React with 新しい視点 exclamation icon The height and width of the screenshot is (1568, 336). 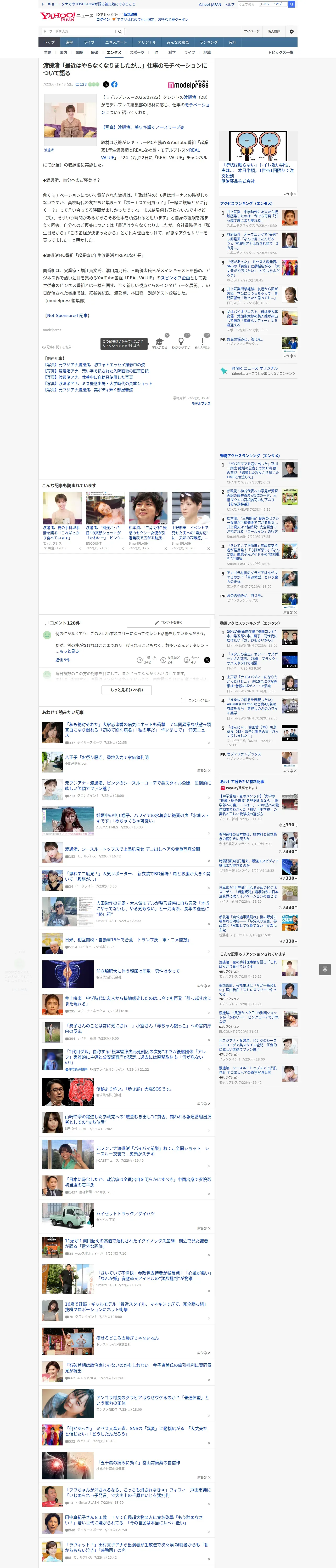[203, 342]
